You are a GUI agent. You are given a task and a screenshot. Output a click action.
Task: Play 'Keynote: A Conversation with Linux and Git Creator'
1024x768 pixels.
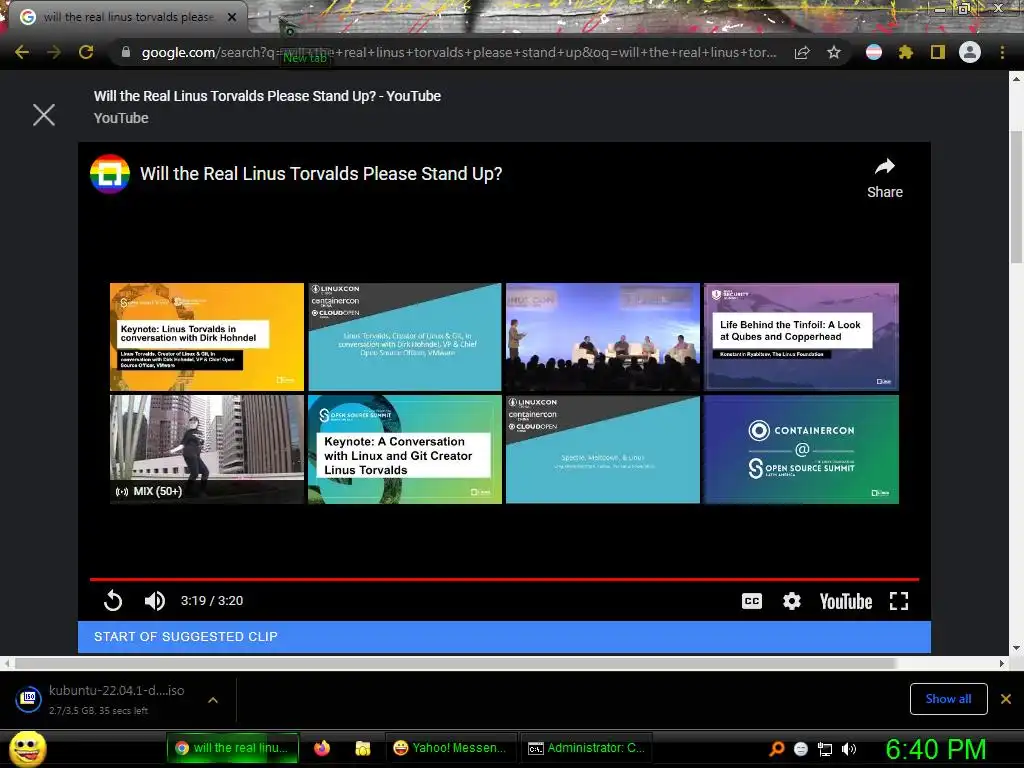pos(404,449)
